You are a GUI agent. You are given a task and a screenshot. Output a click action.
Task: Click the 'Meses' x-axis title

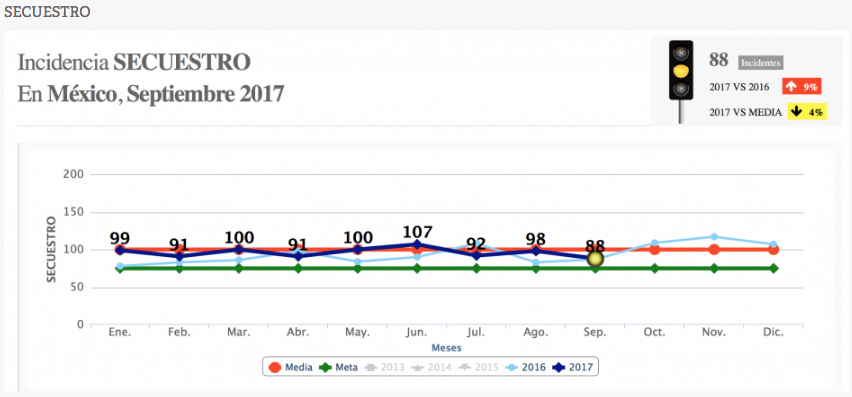446,348
